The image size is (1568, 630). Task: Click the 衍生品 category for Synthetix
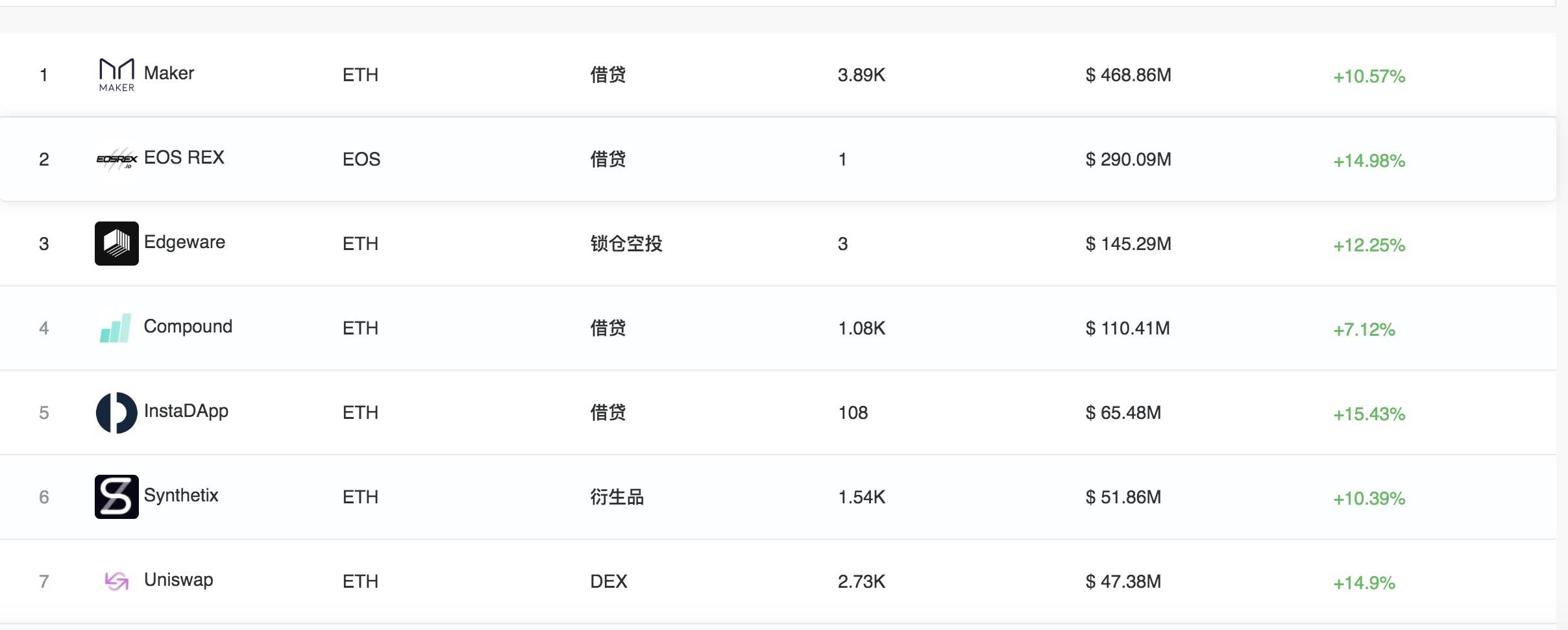click(617, 497)
